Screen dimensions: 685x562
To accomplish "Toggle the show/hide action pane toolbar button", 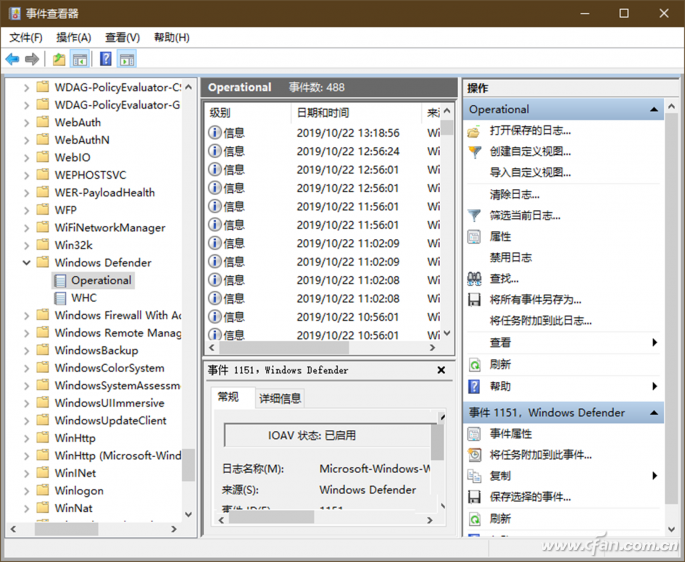I will click(126, 60).
